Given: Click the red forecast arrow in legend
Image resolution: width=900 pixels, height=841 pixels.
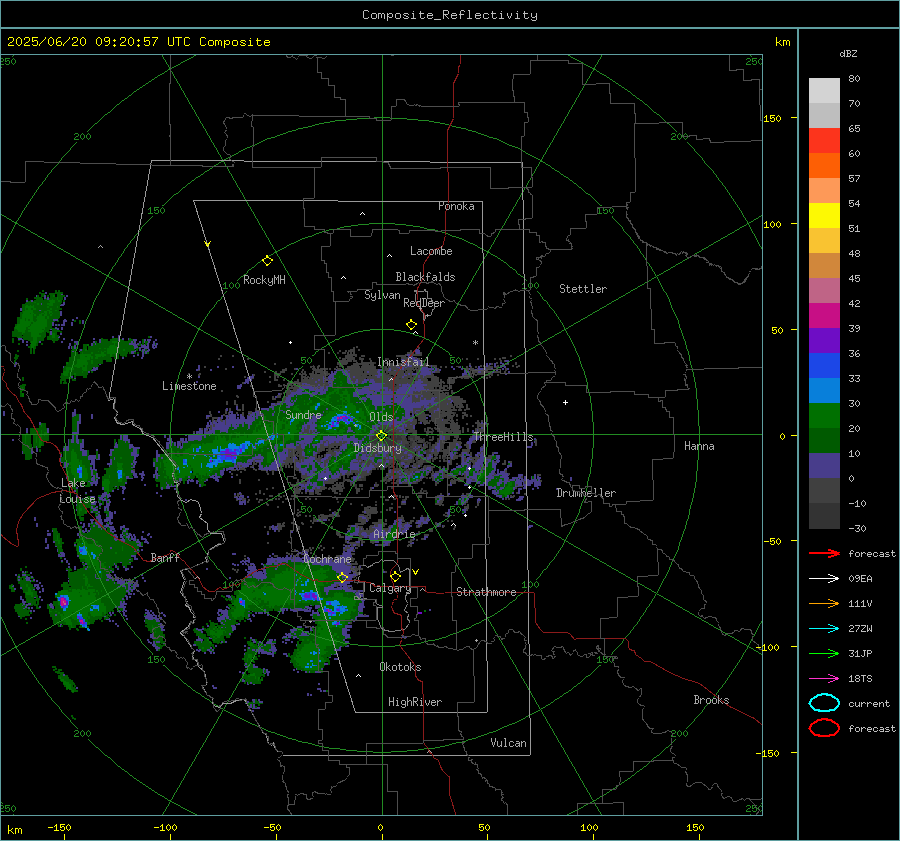Looking at the screenshot, I should [824, 553].
